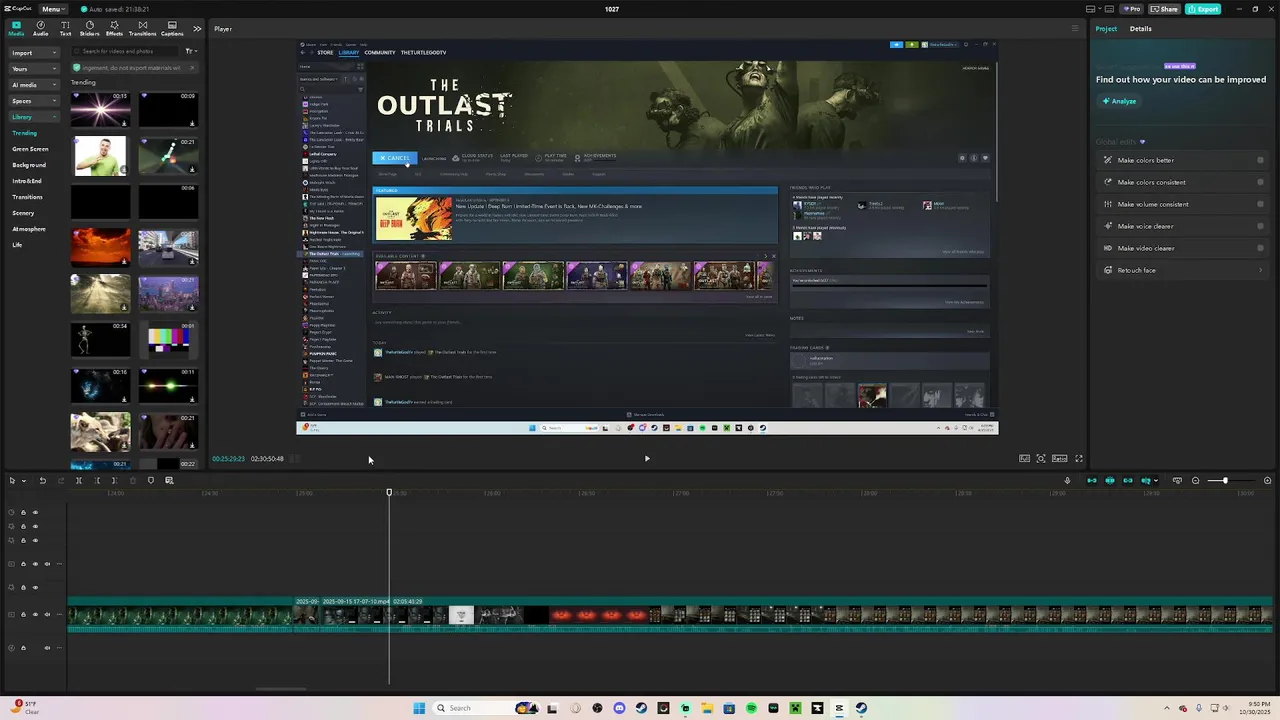This screenshot has height=720, width=1280.
Task: Open the Audio tab
Action: click(40, 28)
